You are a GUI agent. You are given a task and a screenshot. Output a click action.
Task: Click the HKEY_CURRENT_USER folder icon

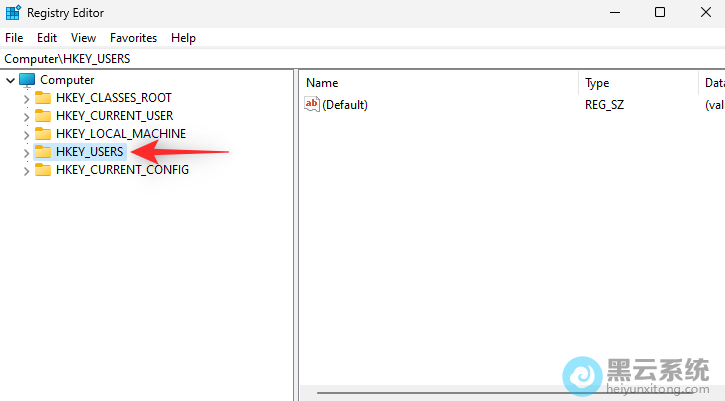coord(43,116)
